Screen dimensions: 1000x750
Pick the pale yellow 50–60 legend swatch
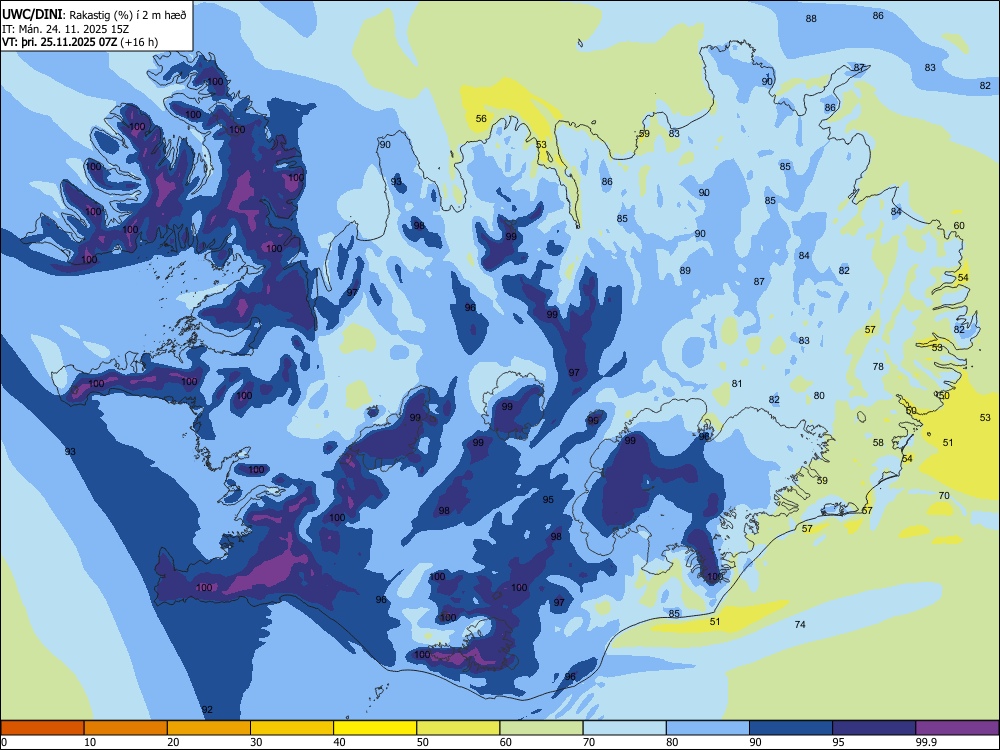tap(459, 728)
